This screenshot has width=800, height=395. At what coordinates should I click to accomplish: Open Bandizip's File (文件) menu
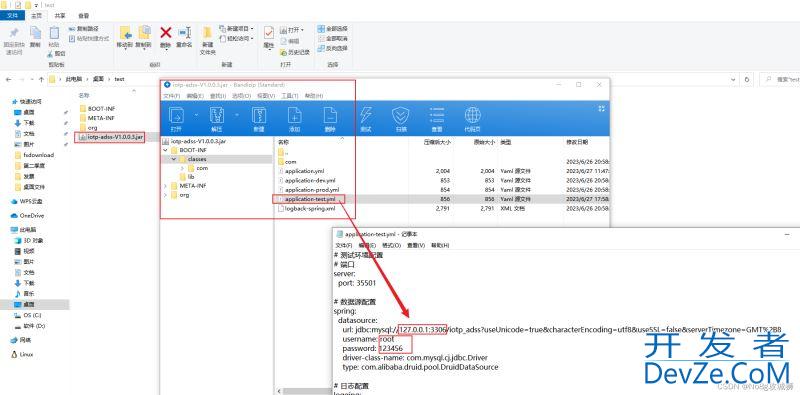pos(172,96)
